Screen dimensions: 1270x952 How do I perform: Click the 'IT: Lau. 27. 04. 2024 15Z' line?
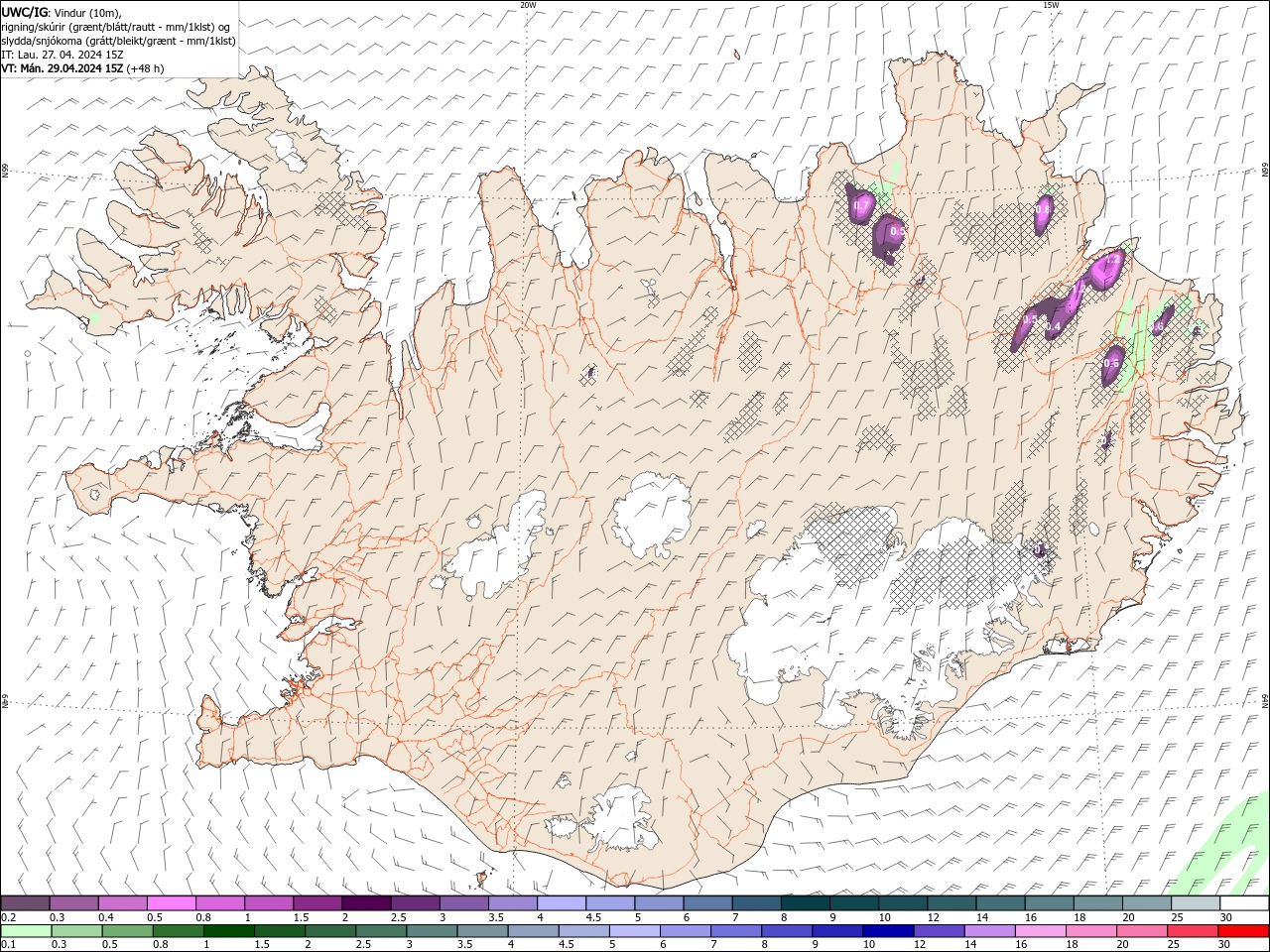click(x=62, y=55)
